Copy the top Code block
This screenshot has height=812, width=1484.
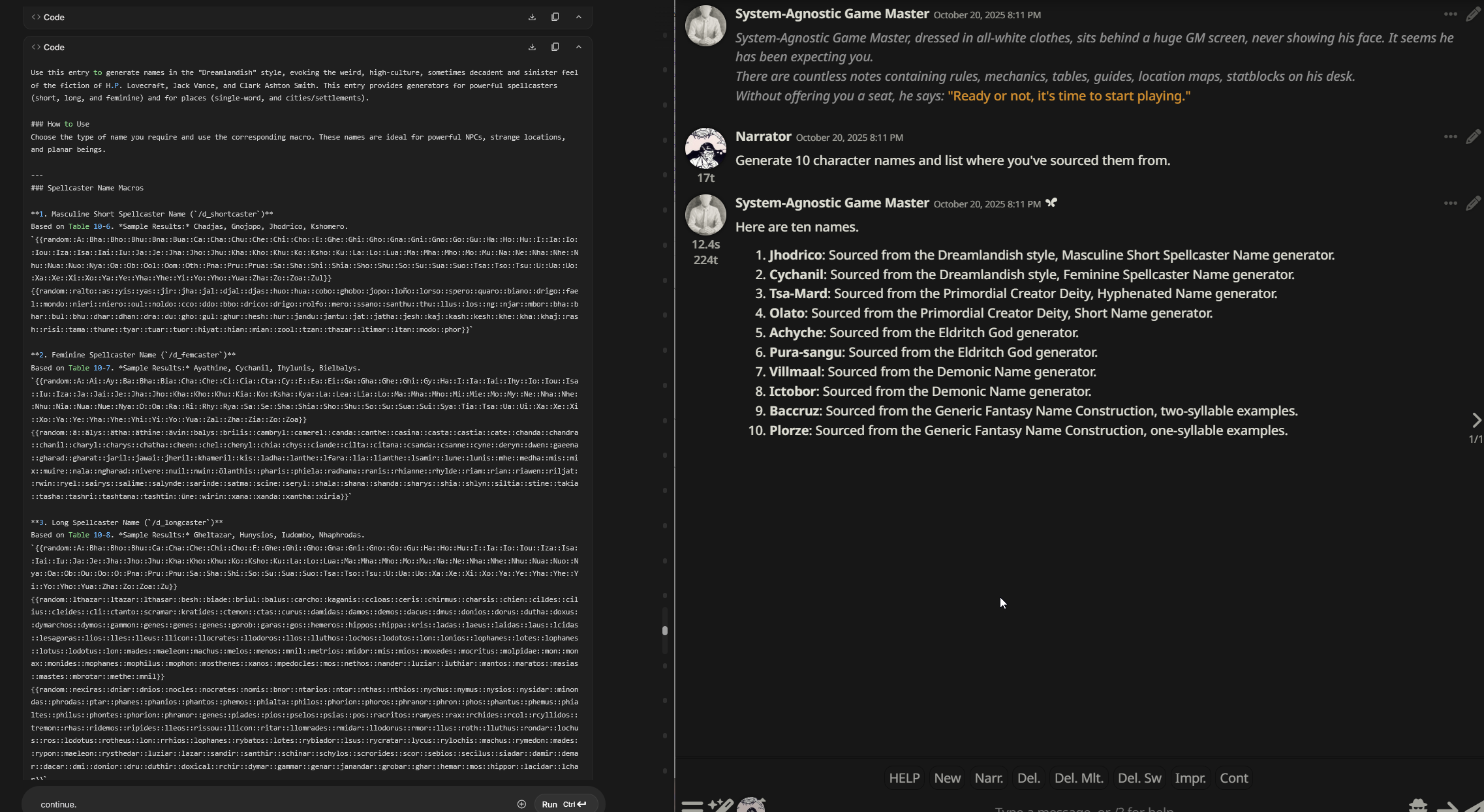555,17
